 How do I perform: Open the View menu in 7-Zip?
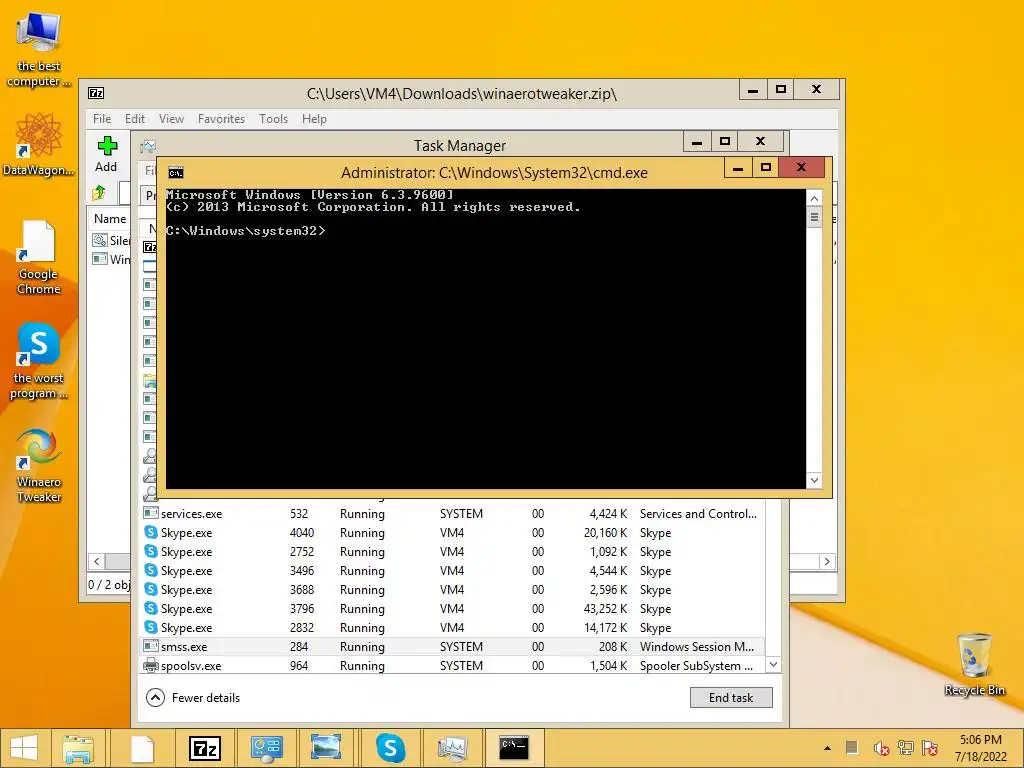171,119
